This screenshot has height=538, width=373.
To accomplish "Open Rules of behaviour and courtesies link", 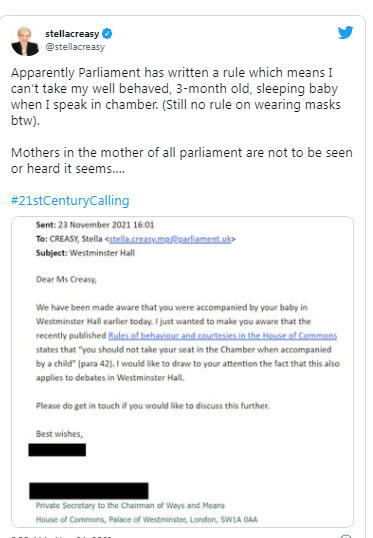I will tap(222, 335).
